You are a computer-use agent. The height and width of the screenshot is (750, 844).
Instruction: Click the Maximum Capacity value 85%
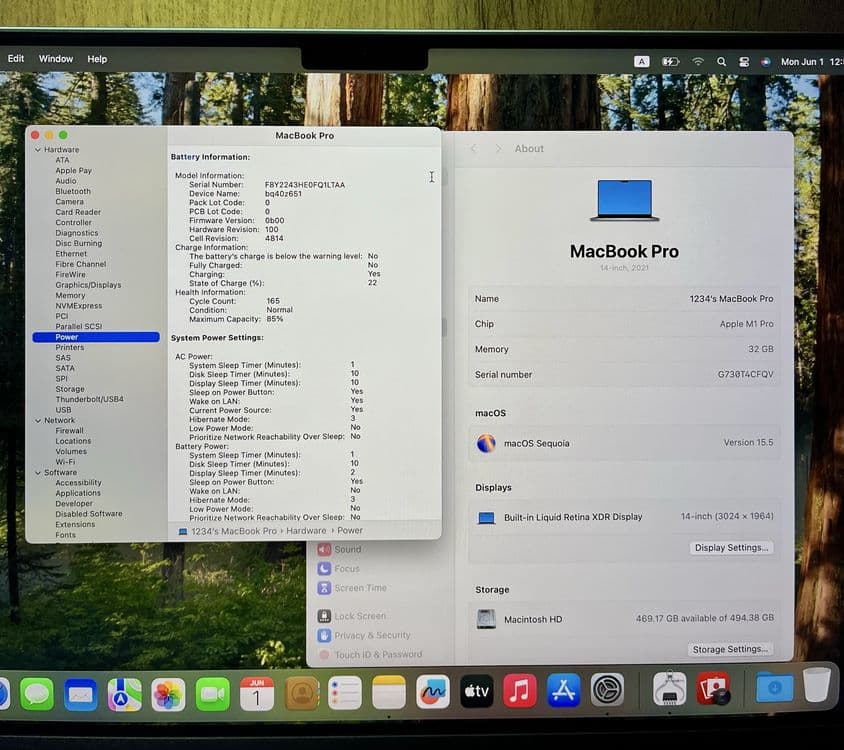pyautogui.click(x=275, y=319)
